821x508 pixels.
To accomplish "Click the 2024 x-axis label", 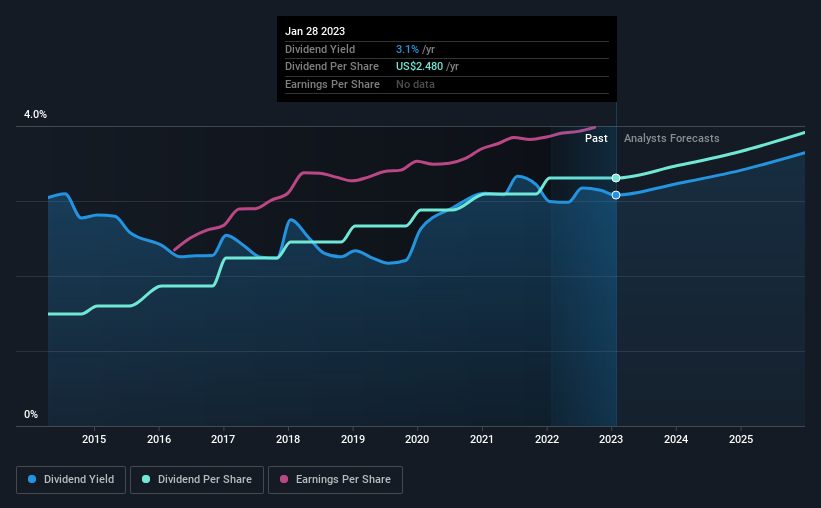I will (676, 439).
